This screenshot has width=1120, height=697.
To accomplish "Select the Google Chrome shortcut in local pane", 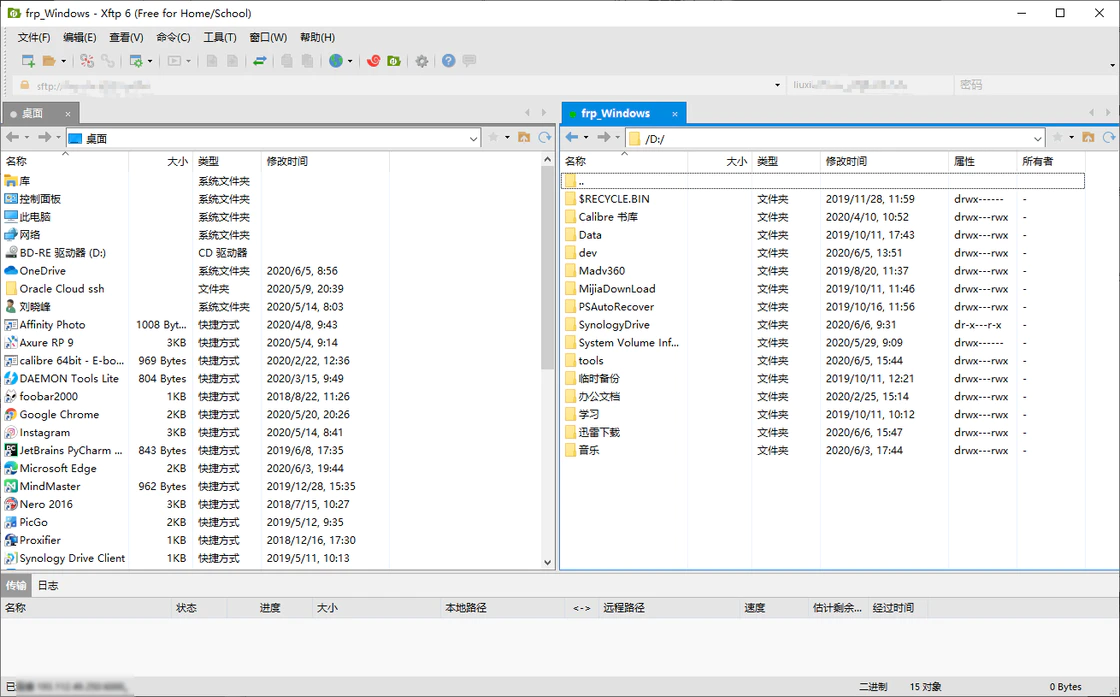I will 60,414.
